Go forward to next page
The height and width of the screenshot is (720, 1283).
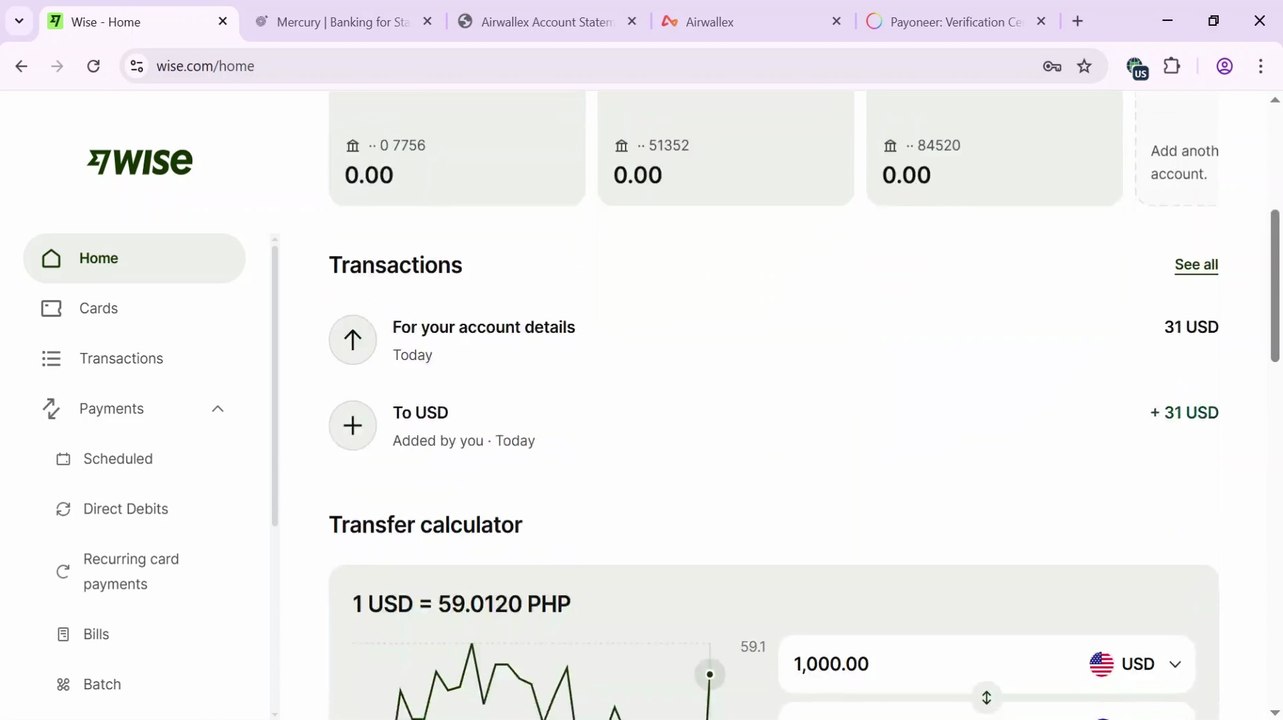click(57, 66)
